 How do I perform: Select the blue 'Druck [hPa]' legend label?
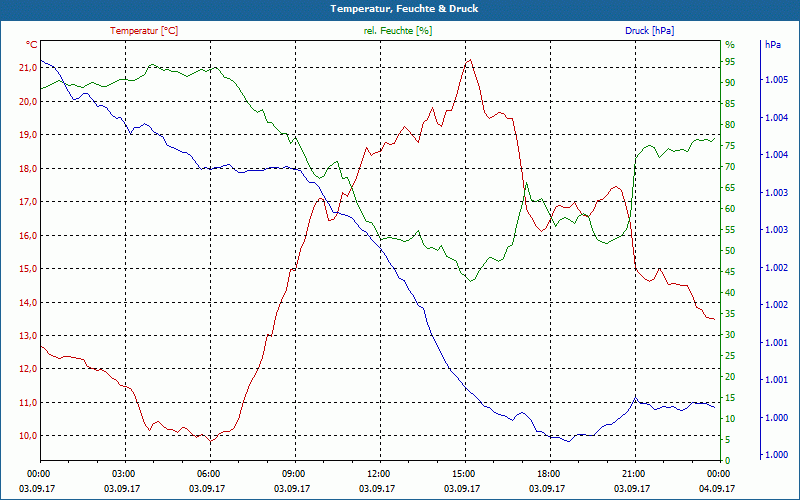tap(649, 31)
